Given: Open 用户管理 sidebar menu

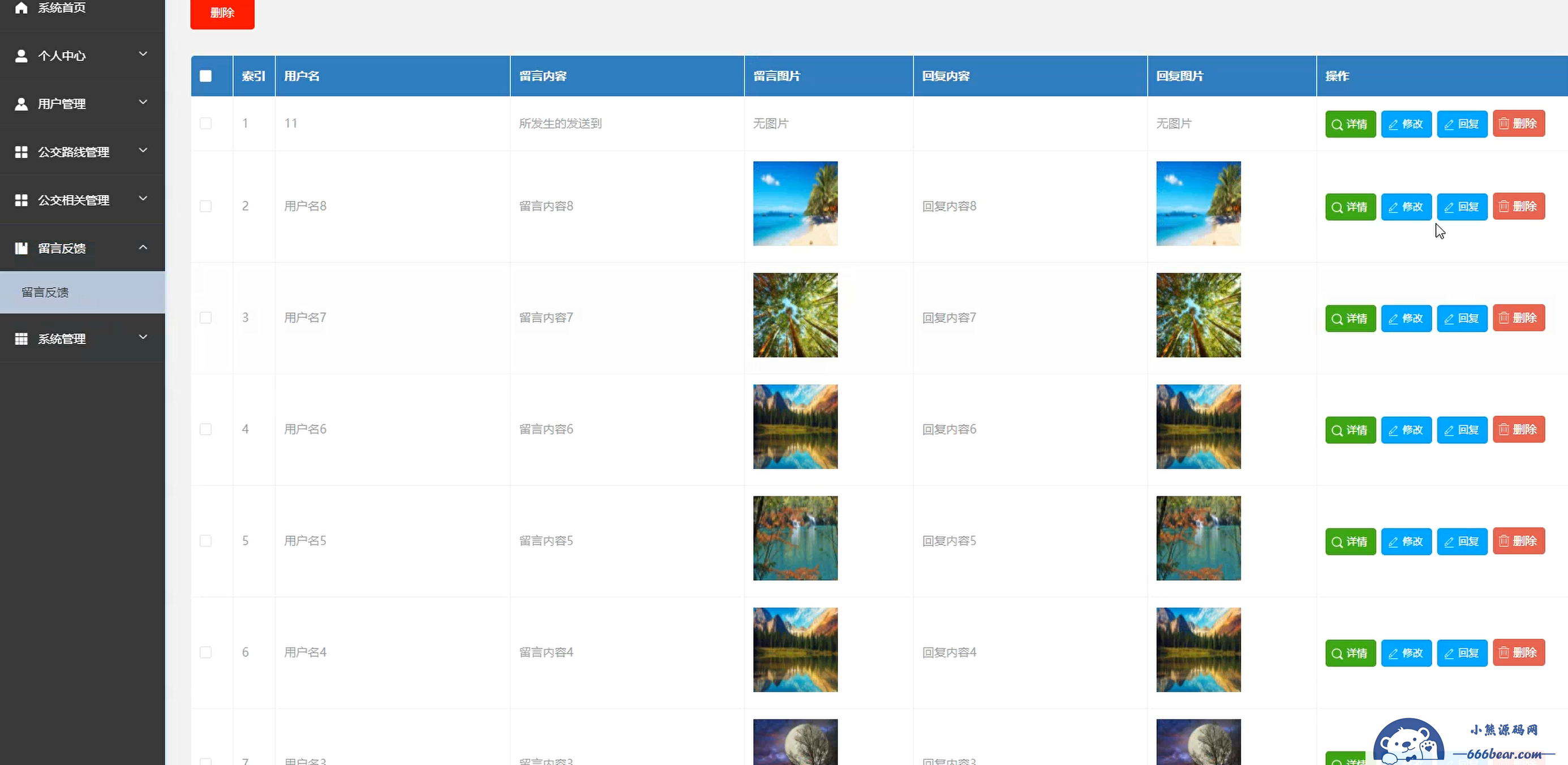Looking at the screenshot, I should coord(82,104).
